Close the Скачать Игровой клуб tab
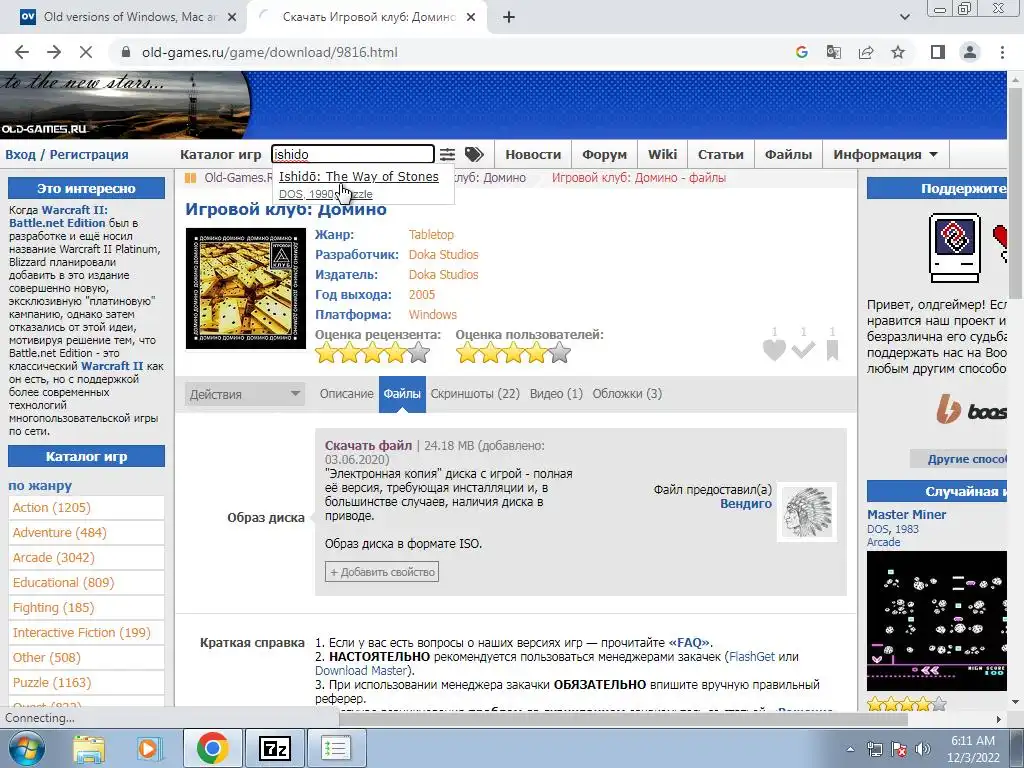The width and height of the screenshot is (1024, 768). point(471,18)
